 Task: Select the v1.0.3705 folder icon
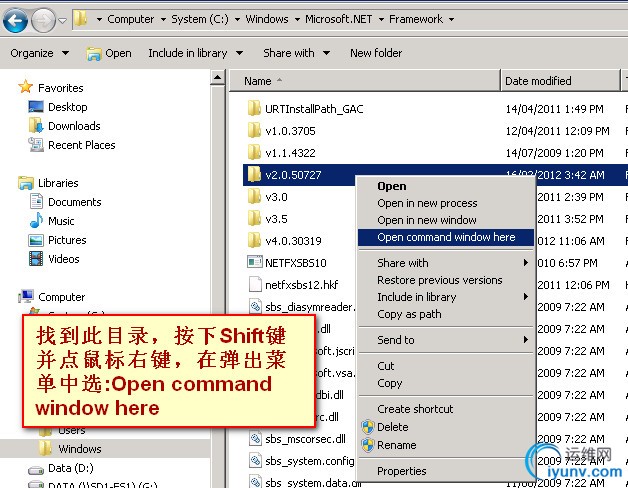pos(254,131)
